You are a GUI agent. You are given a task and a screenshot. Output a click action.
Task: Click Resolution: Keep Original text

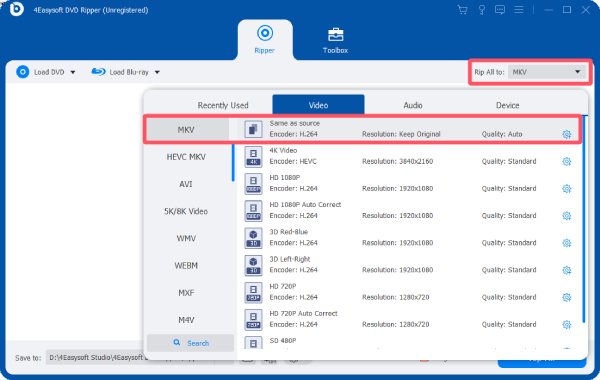[x=401, y=134]
